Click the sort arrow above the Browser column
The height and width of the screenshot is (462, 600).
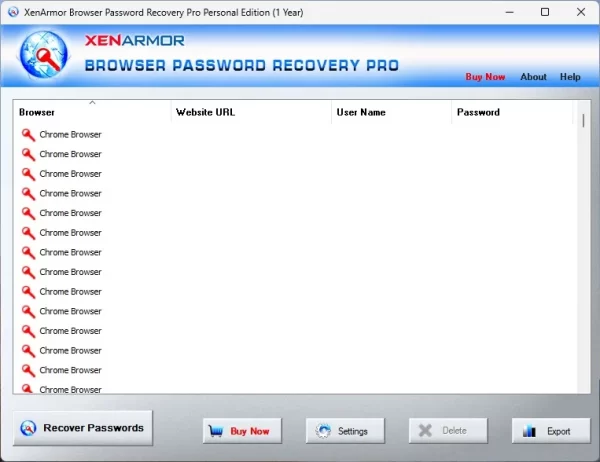(92, 103)
